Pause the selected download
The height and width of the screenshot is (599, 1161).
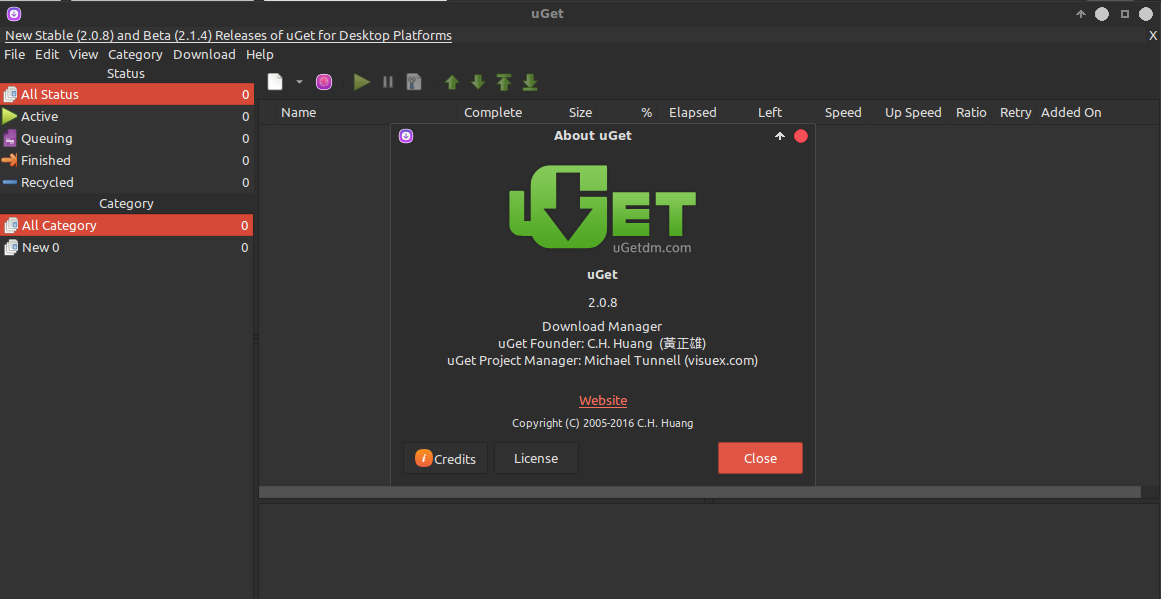click(387, 82)
